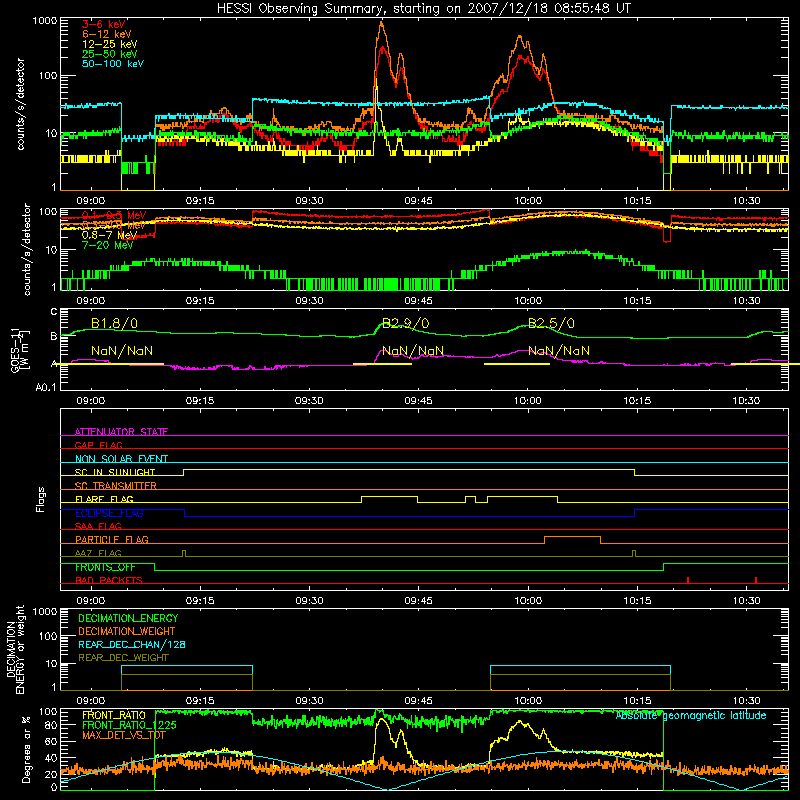Click the DECIMATION ENERGY or weight axis title
Screen dimensions: 800x800
click(15, 650)
